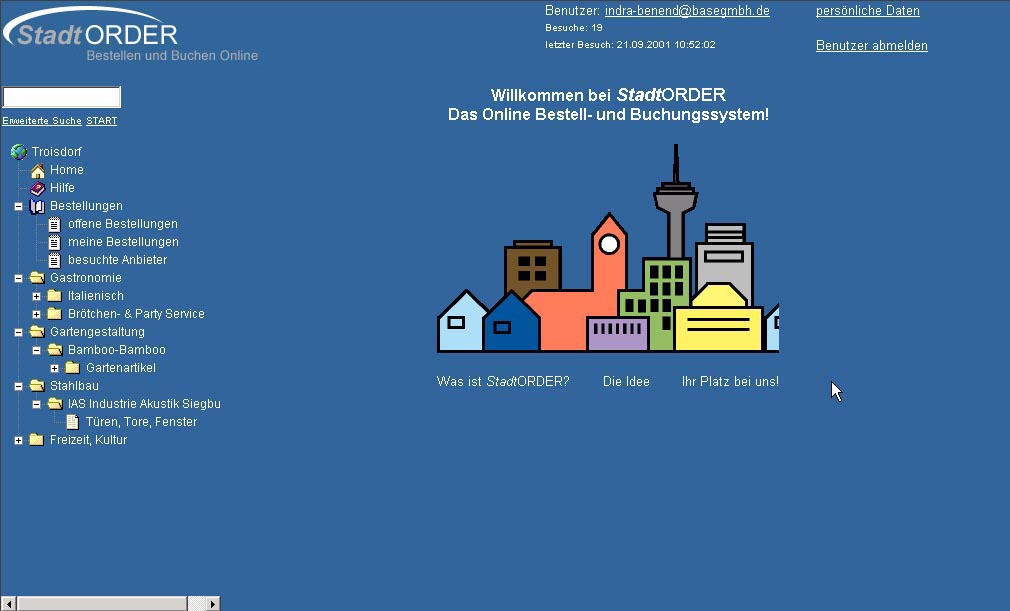The image size is (1010, 611).
Task: Click the horizontal scrollbar of the sidebar
Action: 100,603
